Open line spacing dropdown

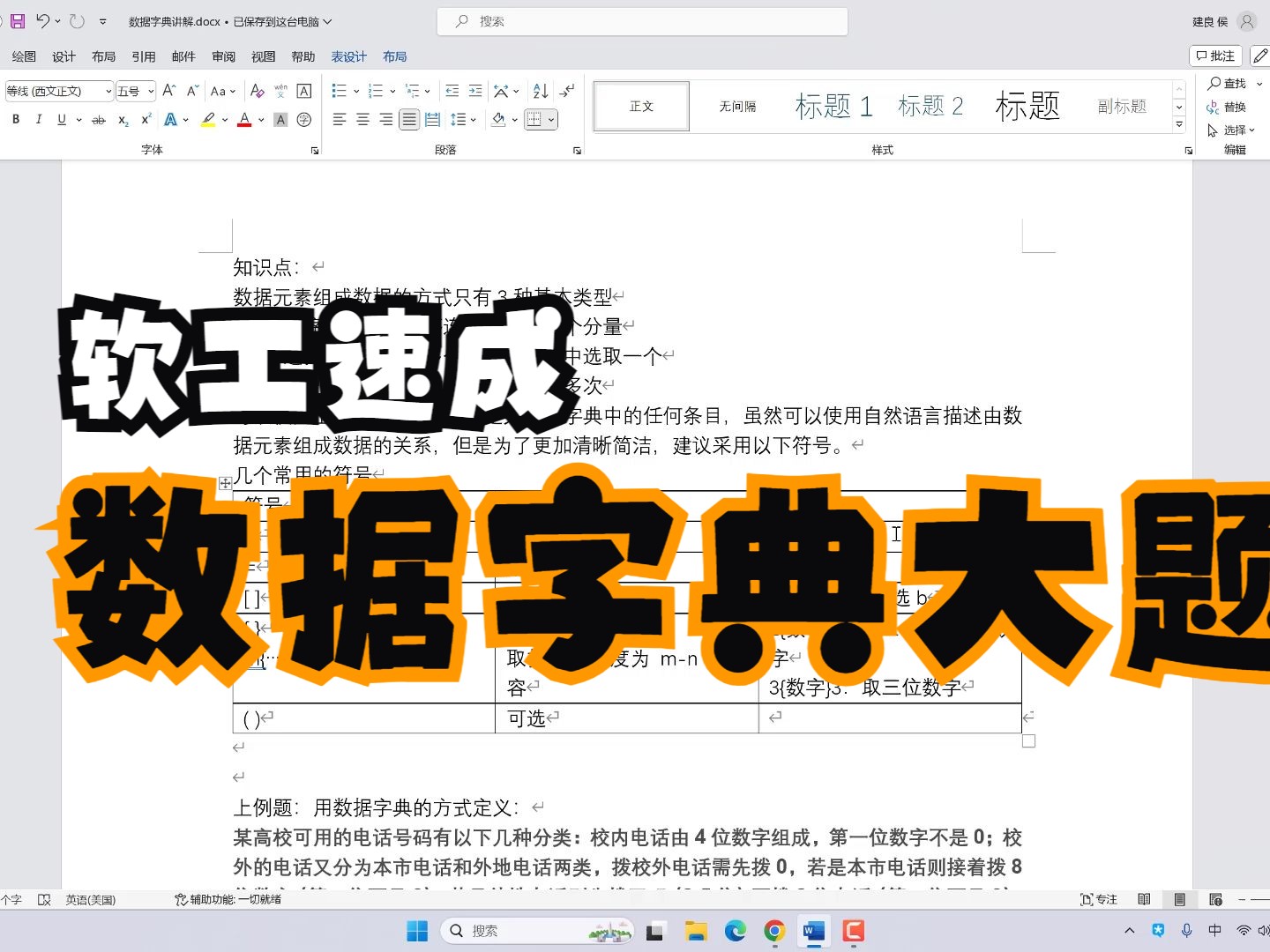[x=463, y=120]
